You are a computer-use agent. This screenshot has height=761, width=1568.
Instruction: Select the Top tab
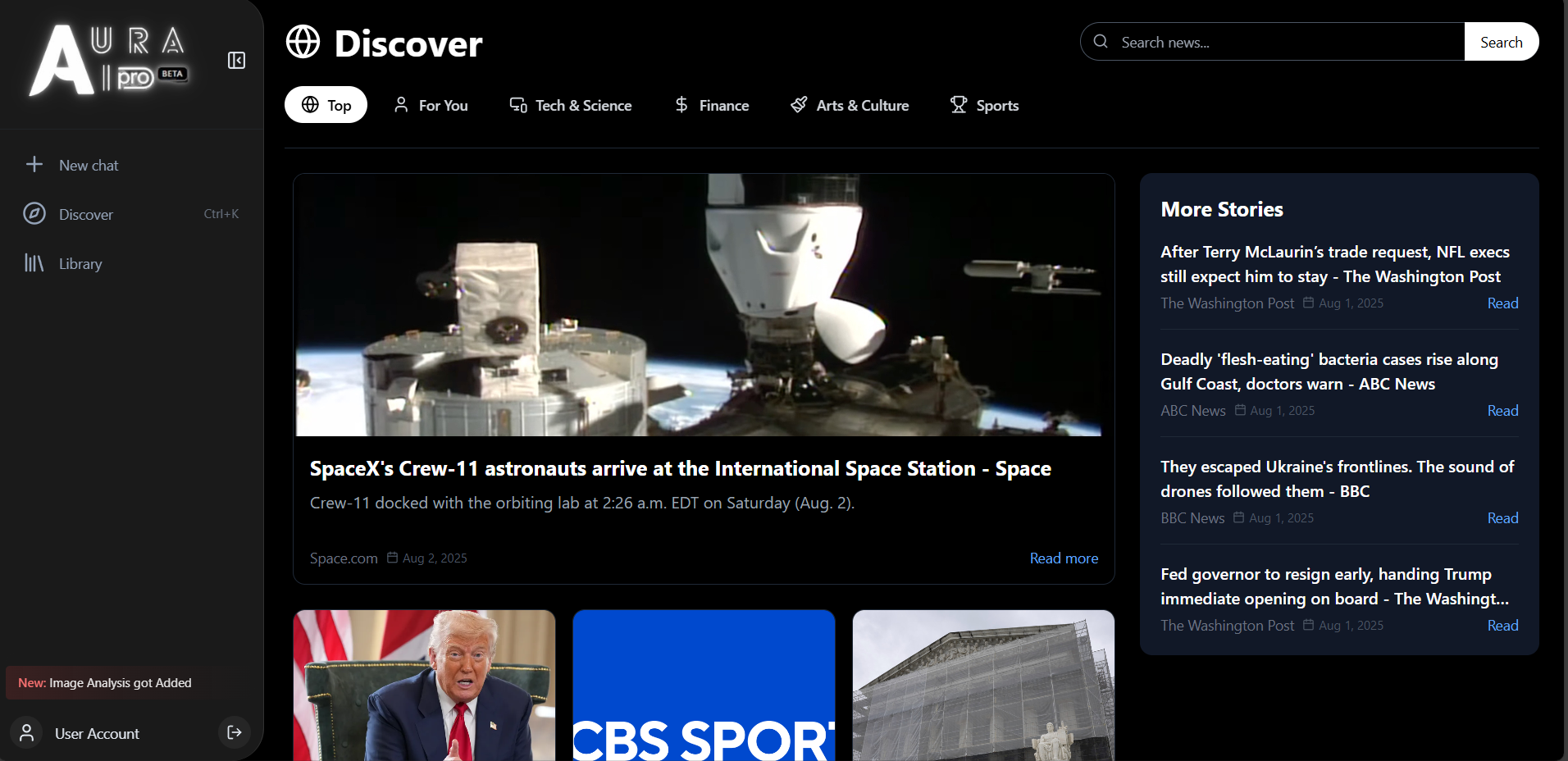click(326, 105)
